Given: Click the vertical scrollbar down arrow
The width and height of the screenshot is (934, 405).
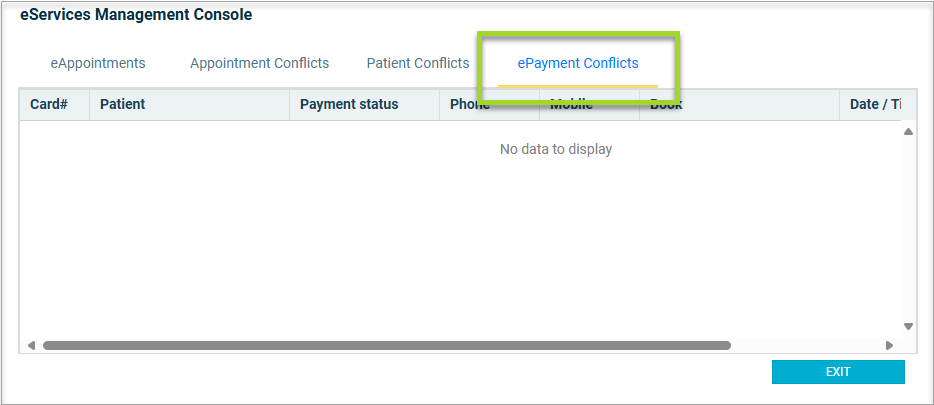Looking at the screenshot, I should pos(909,326).
